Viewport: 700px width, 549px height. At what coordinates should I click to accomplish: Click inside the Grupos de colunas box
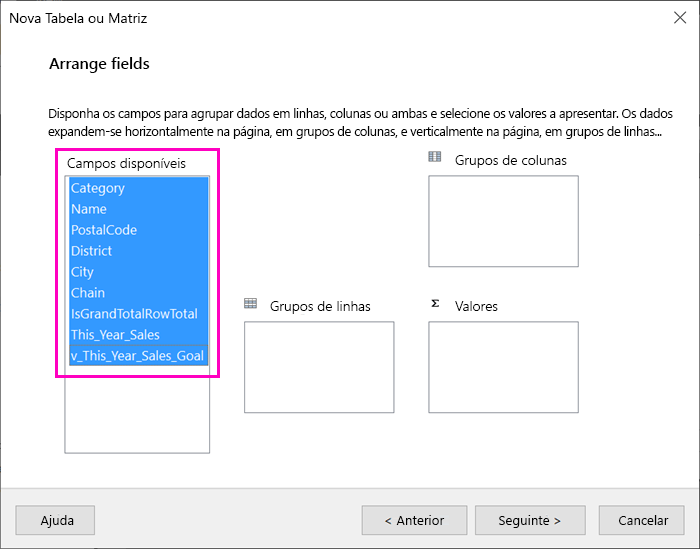[x=503, y=221]
